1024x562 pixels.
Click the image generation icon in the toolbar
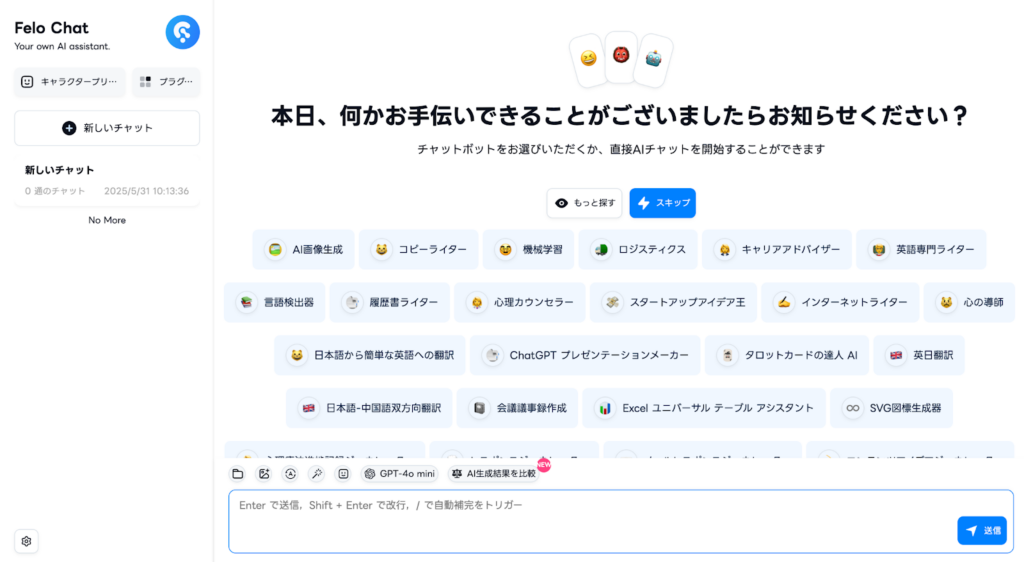tap(264, 474)
